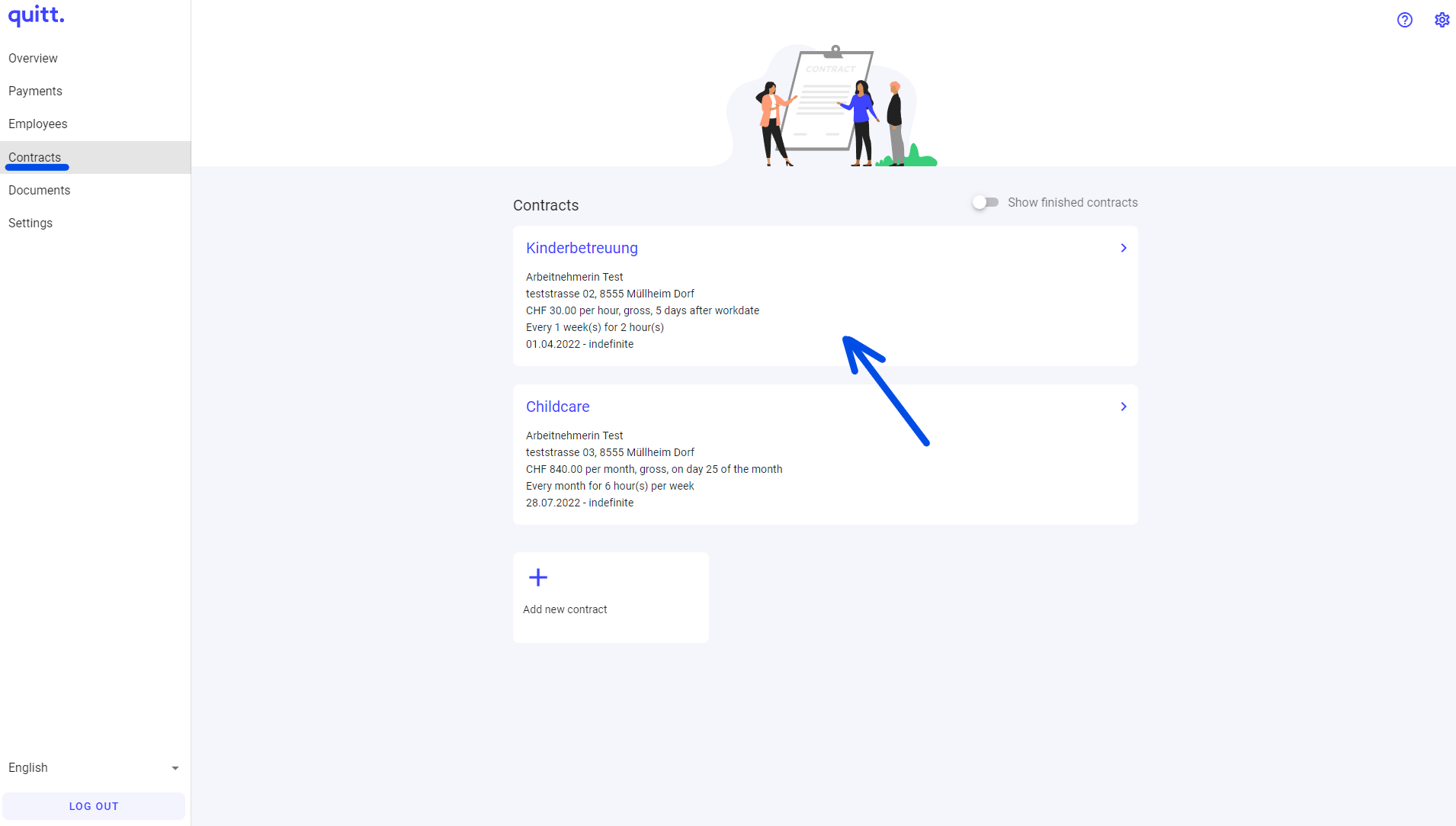
Task: Click the Show finished contracts label
Action: 1072,203
